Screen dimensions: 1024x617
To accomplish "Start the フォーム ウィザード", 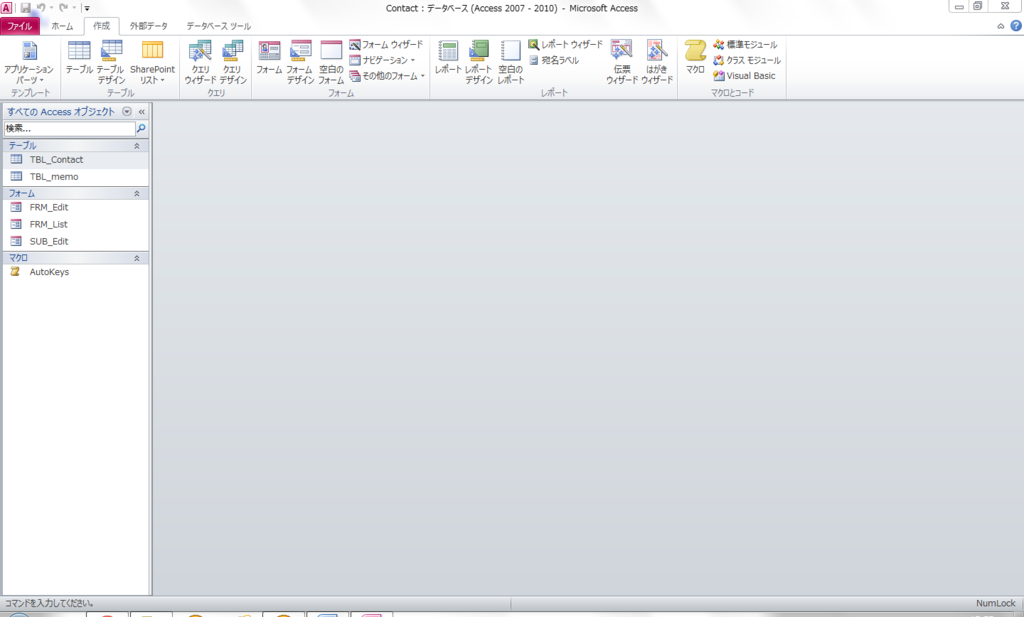I will (x=386, y=44).
